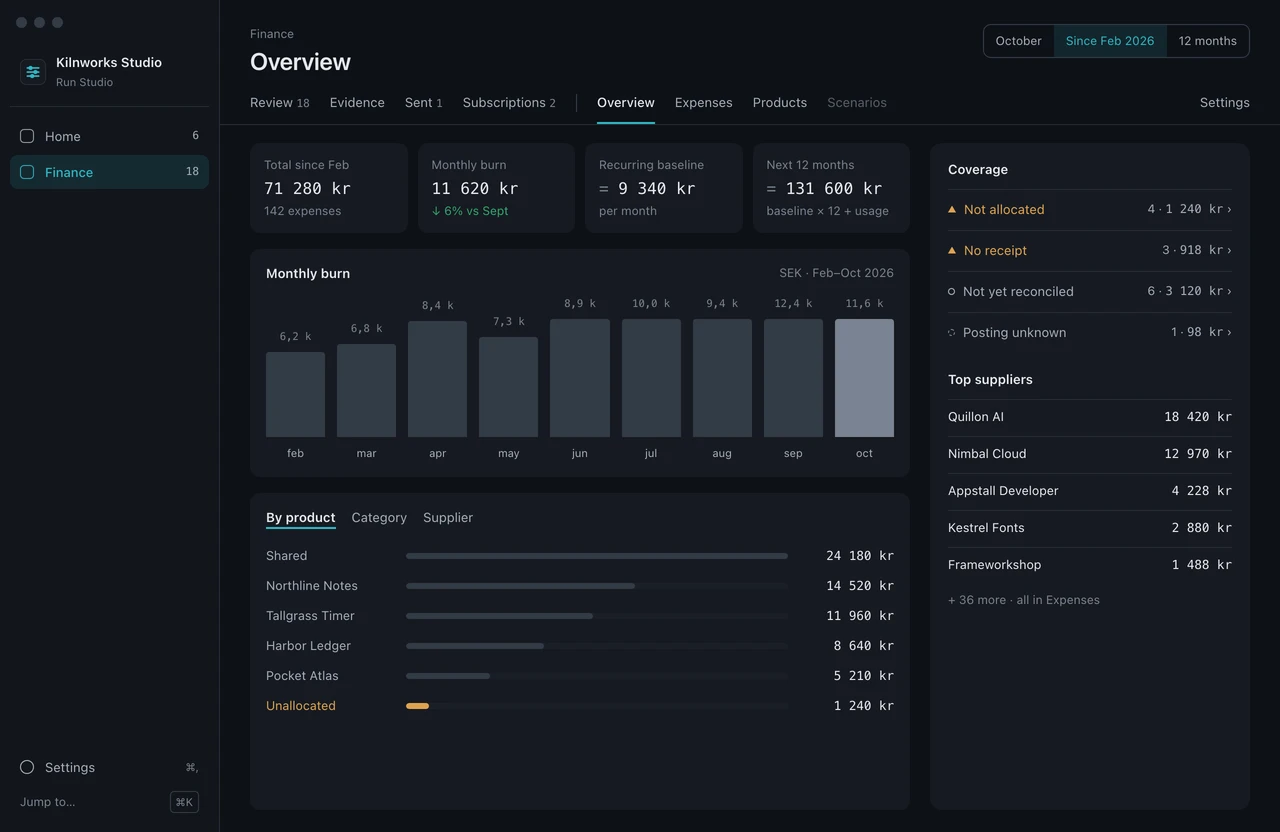Click the sep bar in Monthly burn chart
This screenshot has width=1280, height=832.
click(x=793, y=378)
